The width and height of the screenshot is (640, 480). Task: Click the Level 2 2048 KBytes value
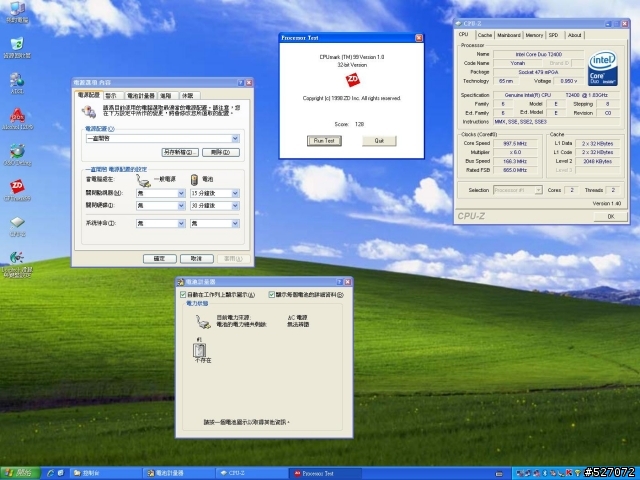597,161
